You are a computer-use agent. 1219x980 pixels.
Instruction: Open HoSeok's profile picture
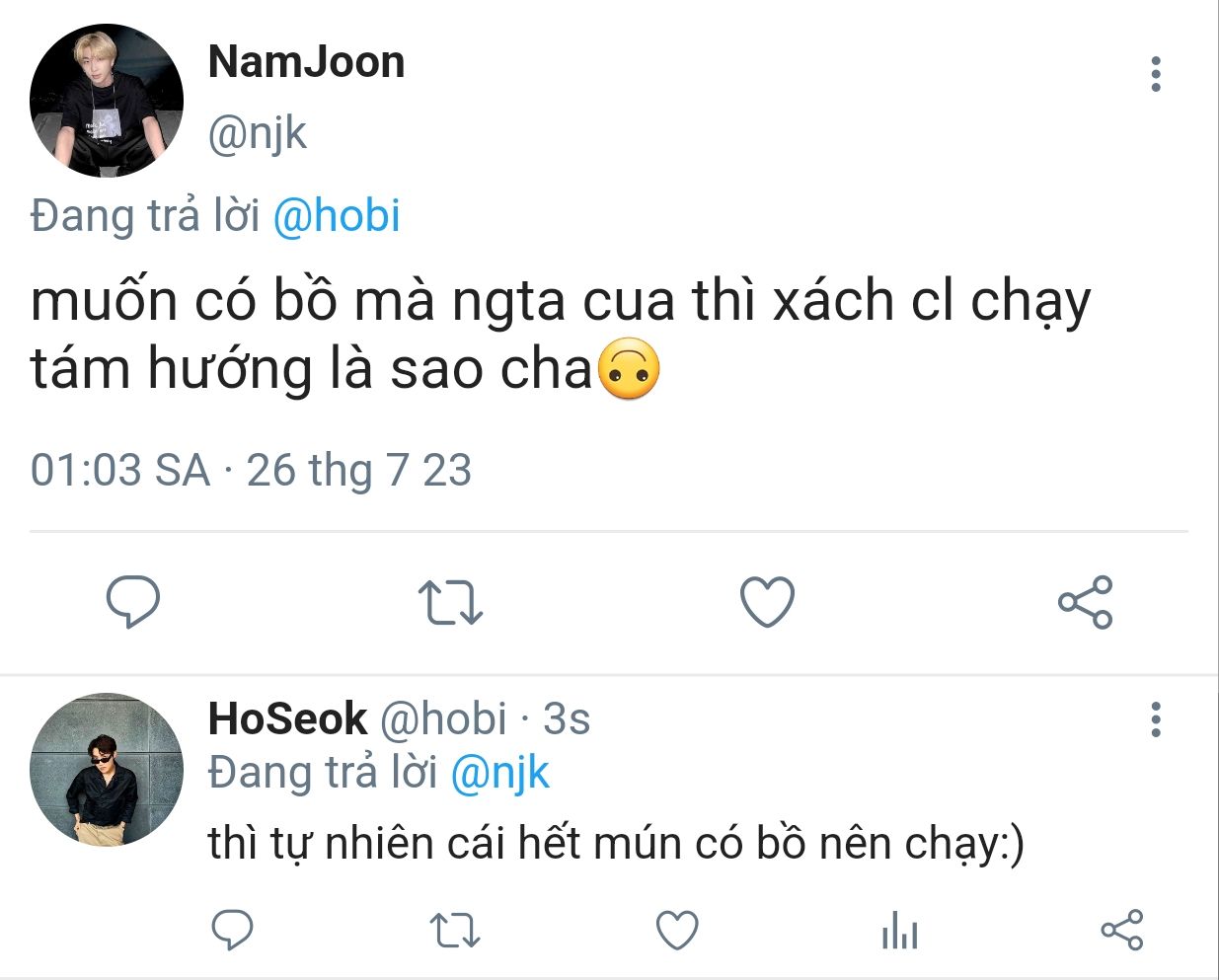pos(107,770)
